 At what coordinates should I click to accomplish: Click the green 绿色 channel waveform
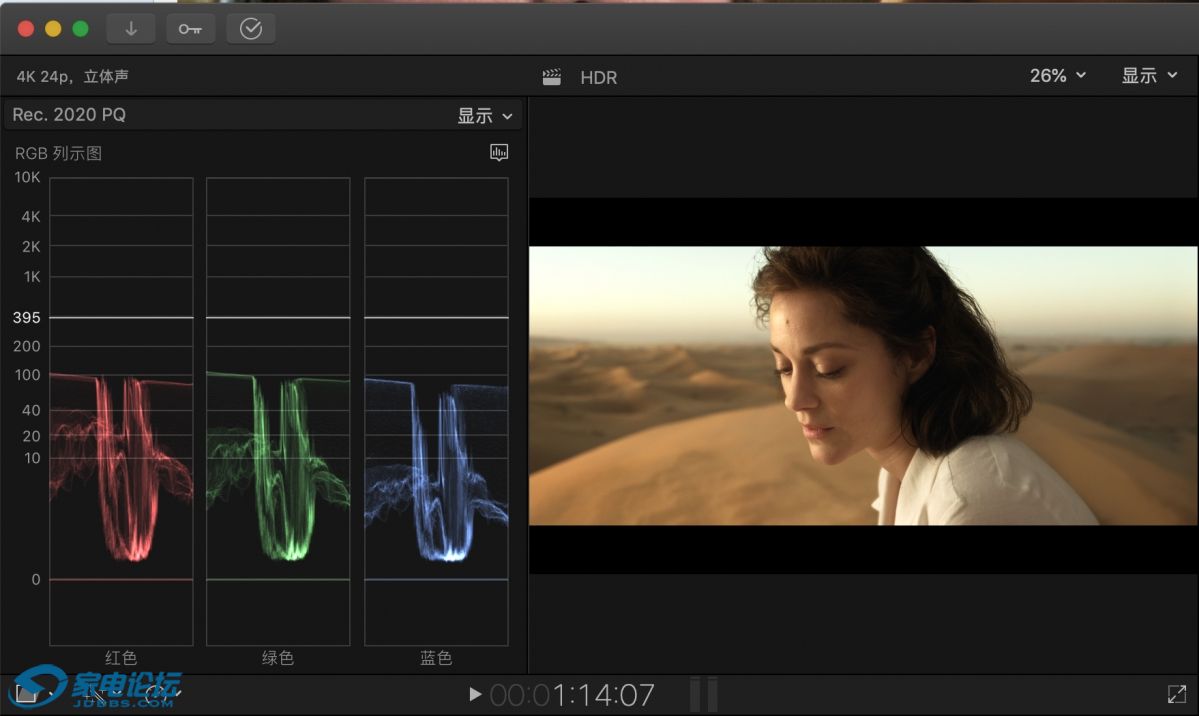click(x=278, y=460)
